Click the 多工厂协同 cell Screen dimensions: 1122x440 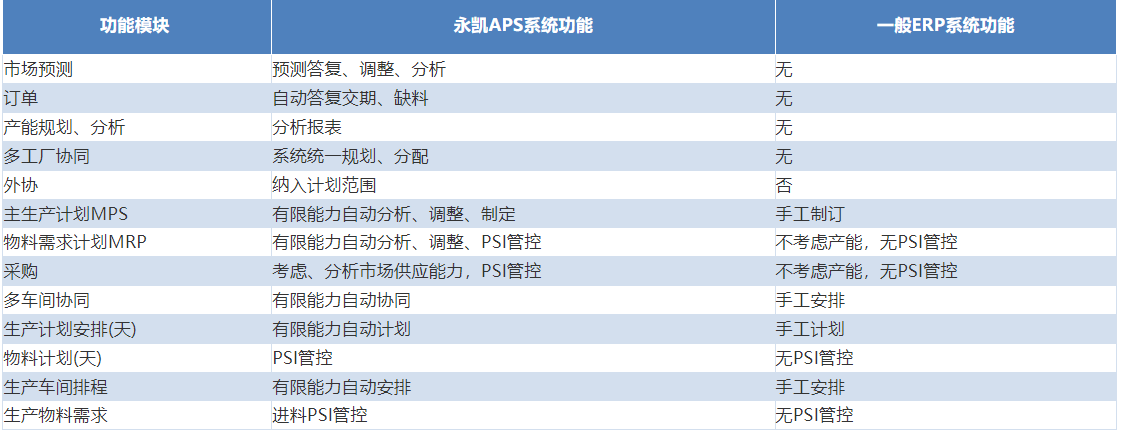click(137, 156)
